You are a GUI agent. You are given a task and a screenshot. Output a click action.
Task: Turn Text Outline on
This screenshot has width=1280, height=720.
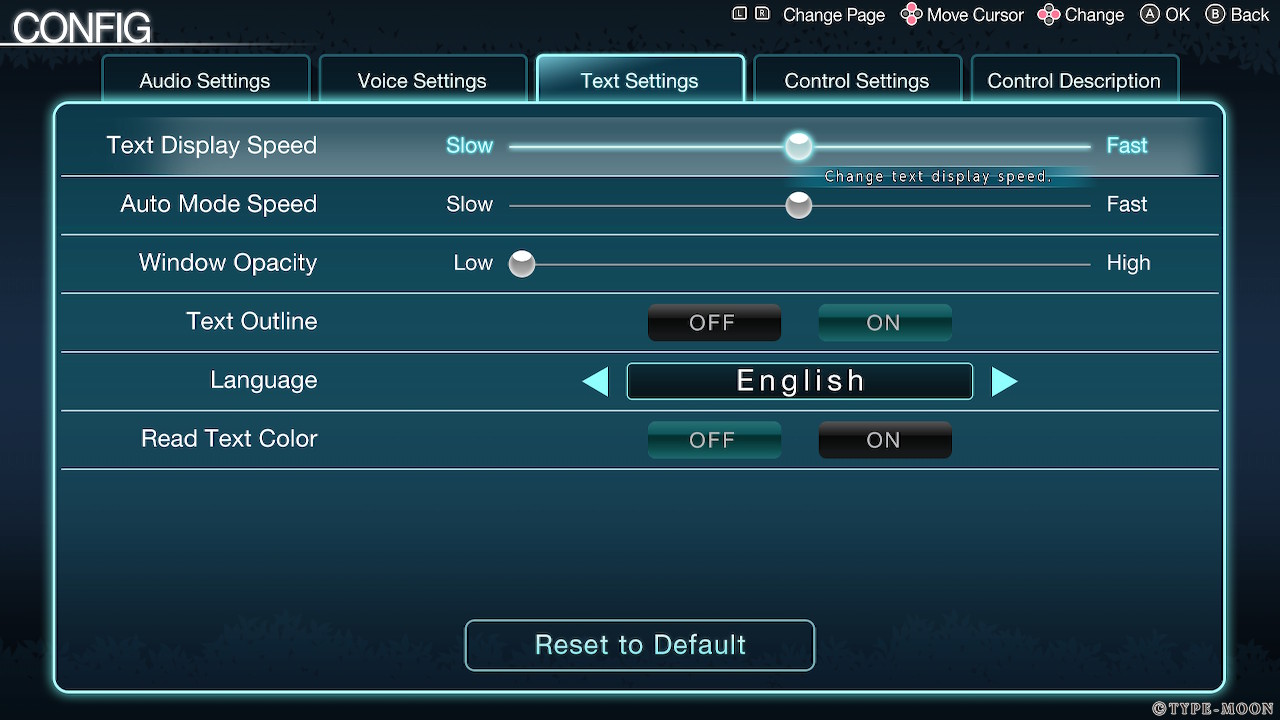click(x=884, y=323)
